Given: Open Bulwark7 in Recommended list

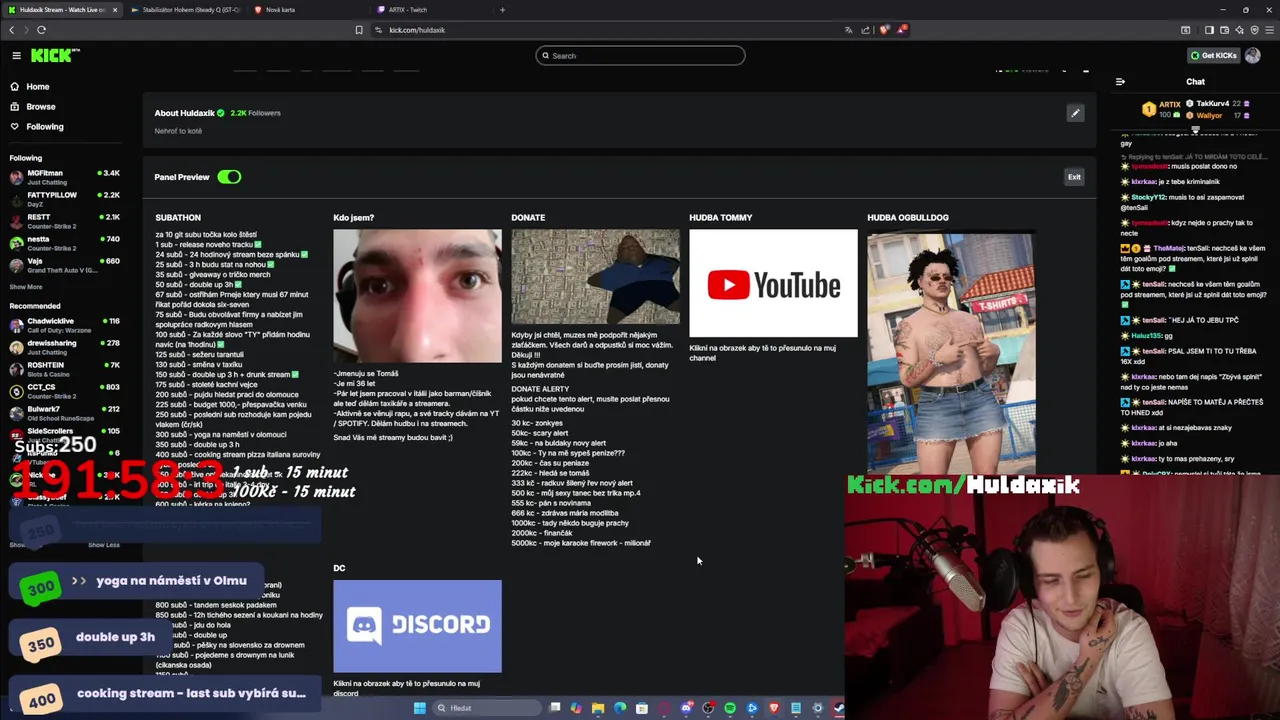Looking at the screenshot, I should (x=64, y=413).
